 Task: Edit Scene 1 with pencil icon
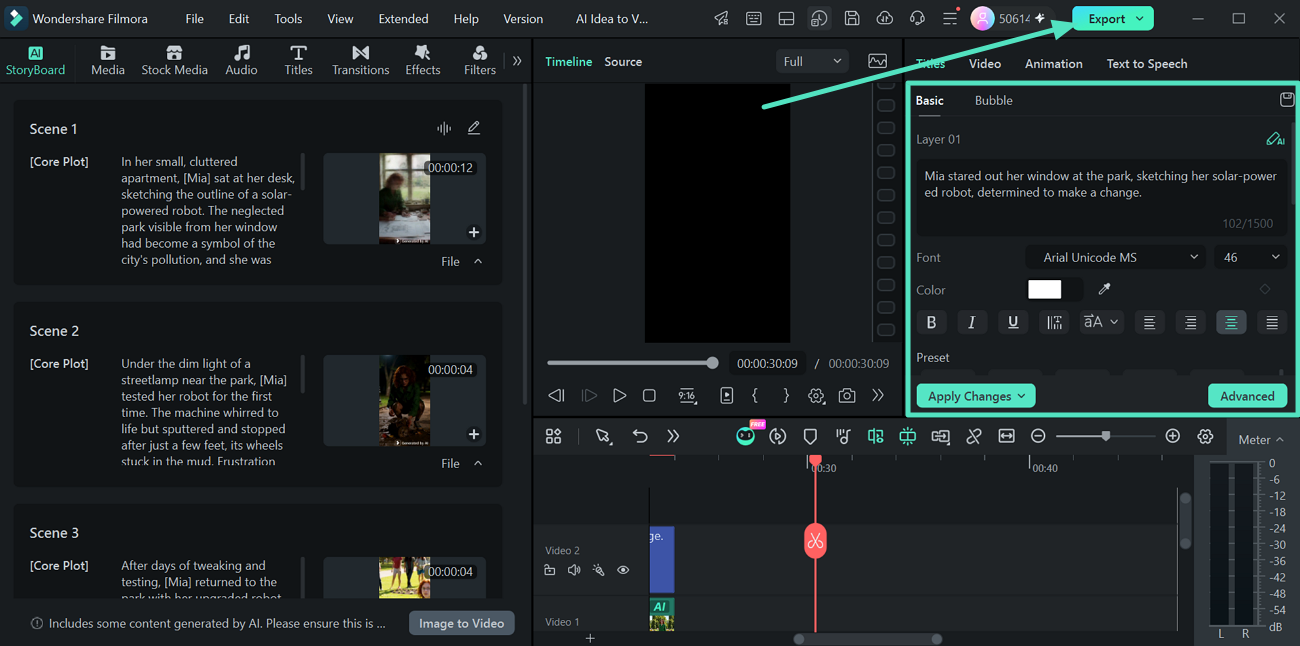click(474, 128)
